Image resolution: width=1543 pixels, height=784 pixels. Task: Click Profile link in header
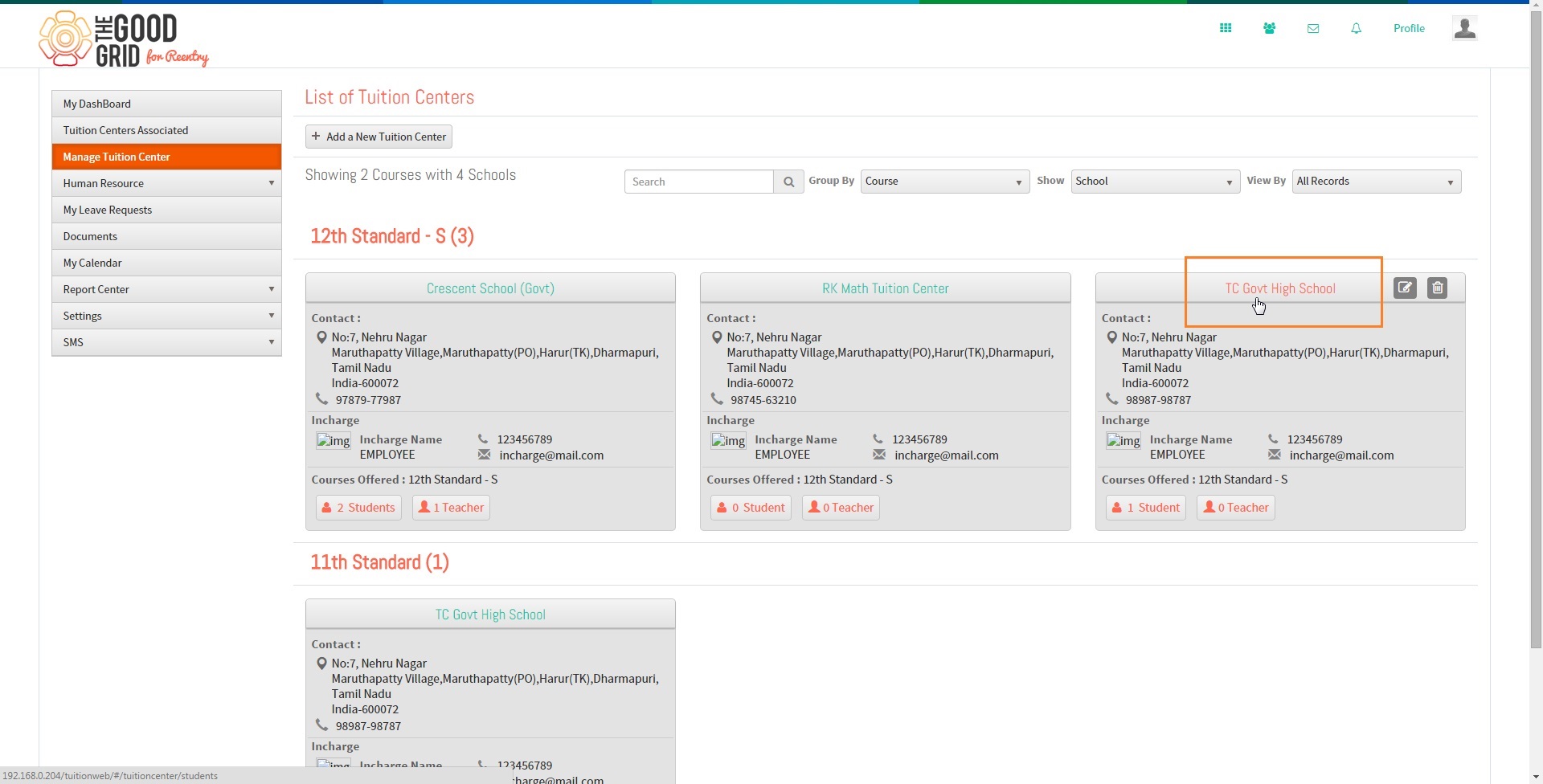pyautogui.click(x=1409, y=28)
